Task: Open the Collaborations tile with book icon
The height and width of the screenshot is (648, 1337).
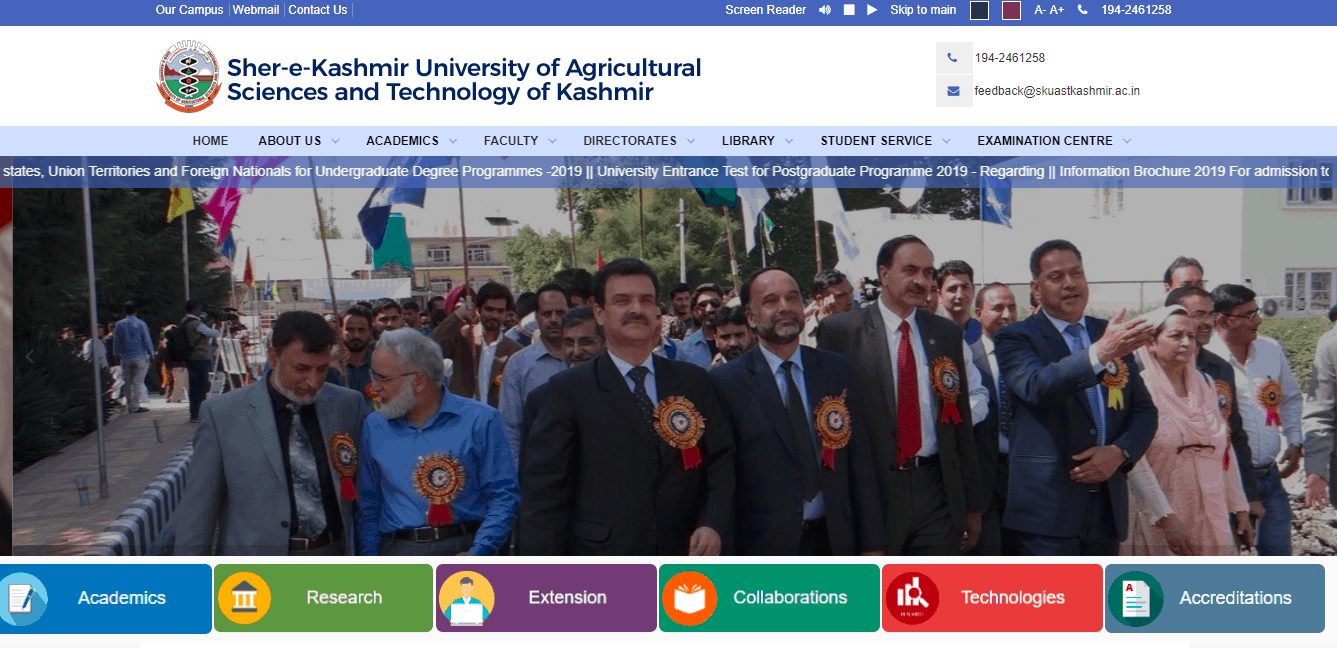Action: pos(769,598)
